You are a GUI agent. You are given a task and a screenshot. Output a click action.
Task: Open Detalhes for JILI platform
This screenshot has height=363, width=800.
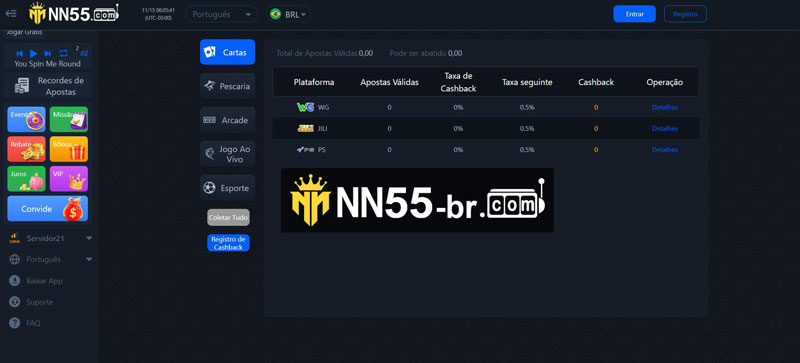coord(665,129)
